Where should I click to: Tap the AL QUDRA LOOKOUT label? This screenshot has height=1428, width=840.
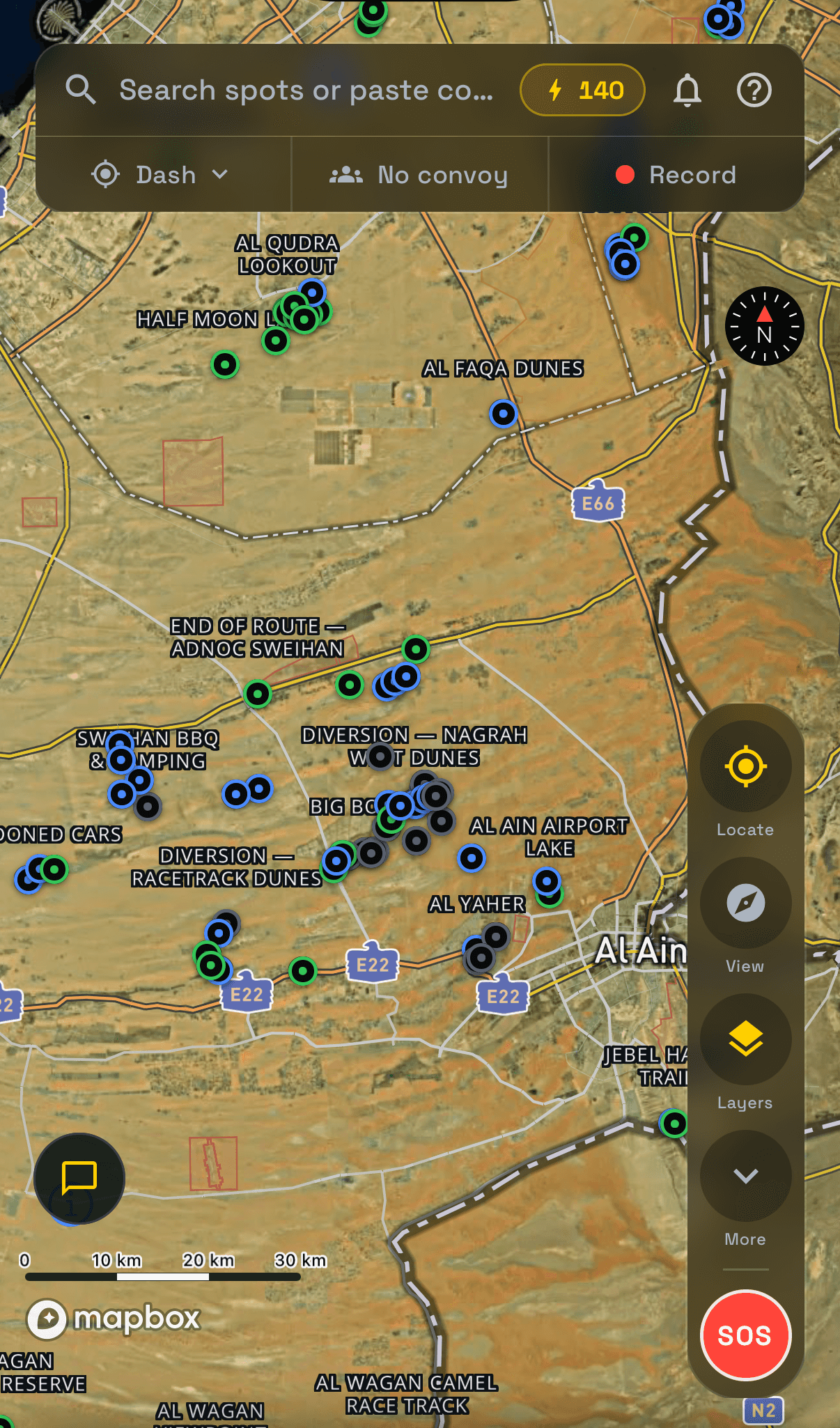click(x=287, y=254)
